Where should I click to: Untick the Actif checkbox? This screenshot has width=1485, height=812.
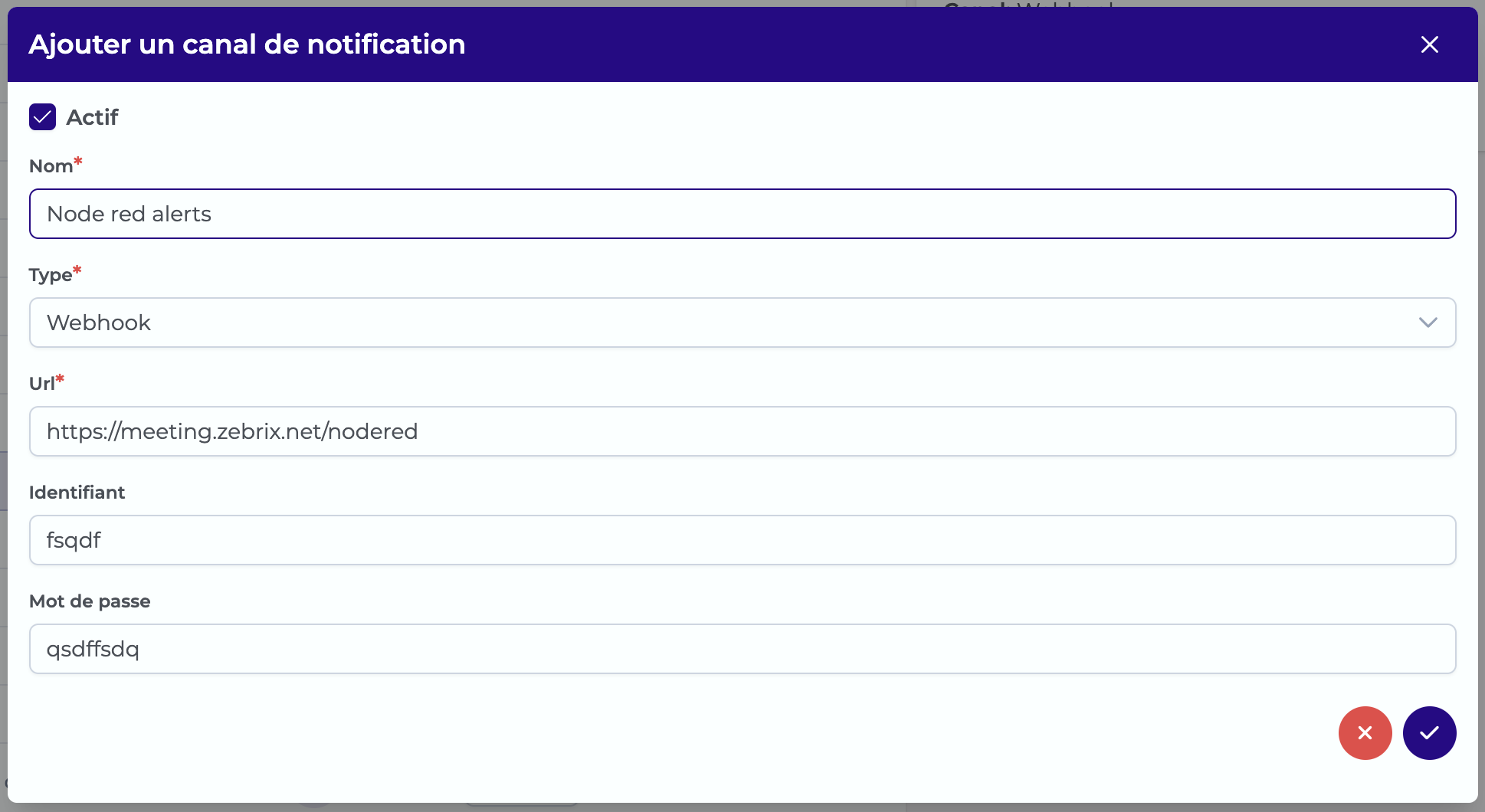42,117
